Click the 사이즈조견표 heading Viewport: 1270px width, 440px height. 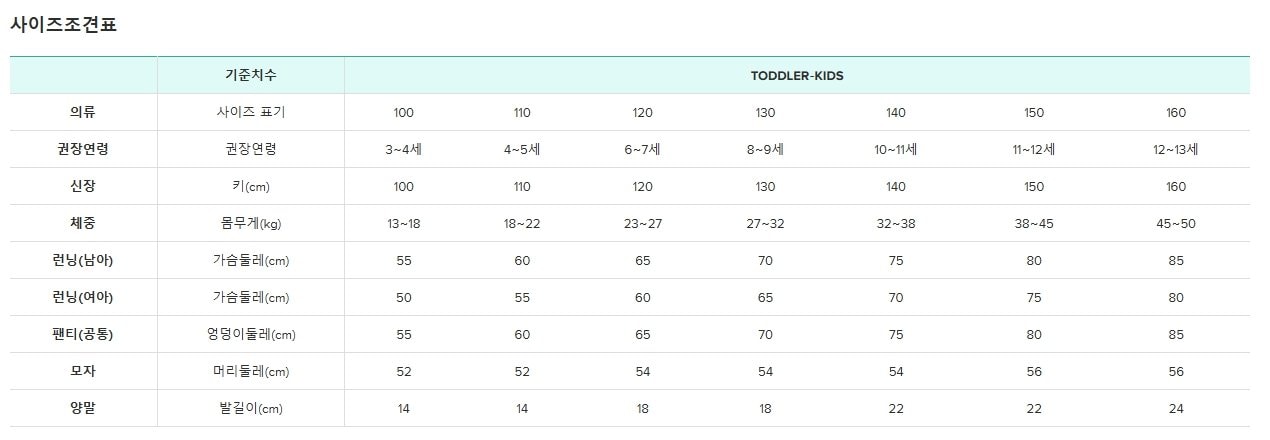coord(64,25)
